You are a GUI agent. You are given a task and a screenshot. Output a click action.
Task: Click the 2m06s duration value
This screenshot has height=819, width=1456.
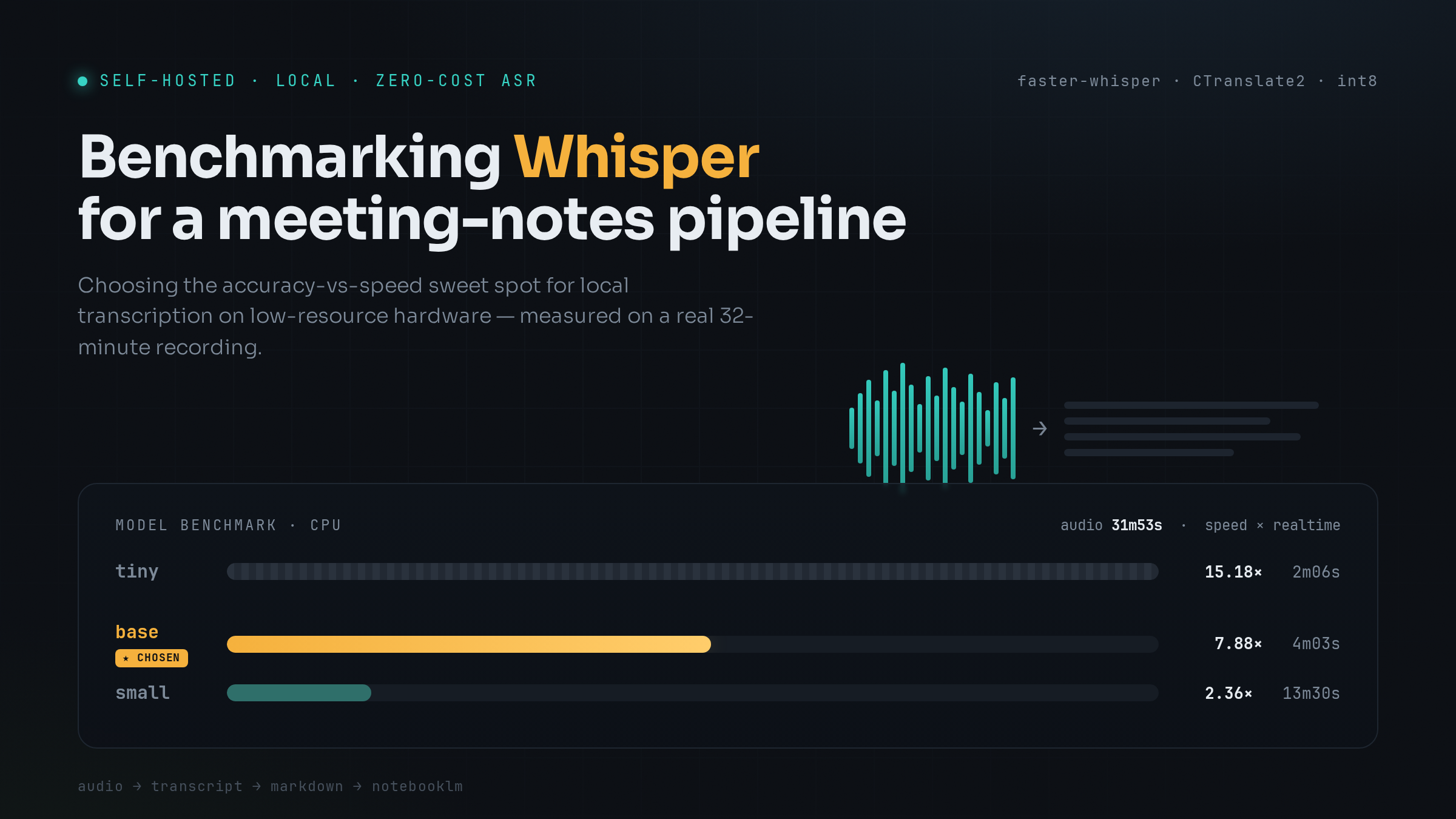tap(1316, 572)
